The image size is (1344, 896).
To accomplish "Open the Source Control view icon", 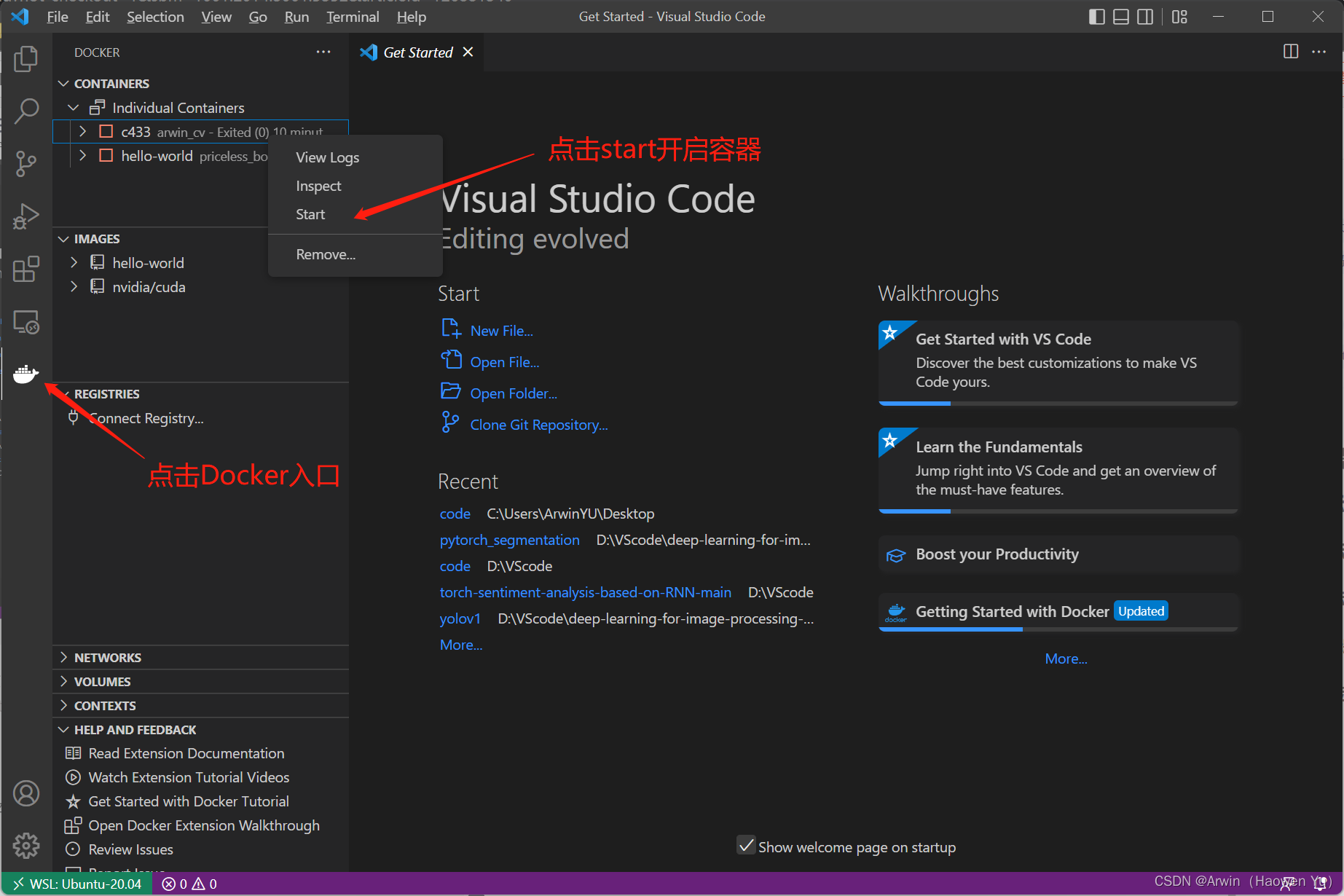I will [26, 164].
